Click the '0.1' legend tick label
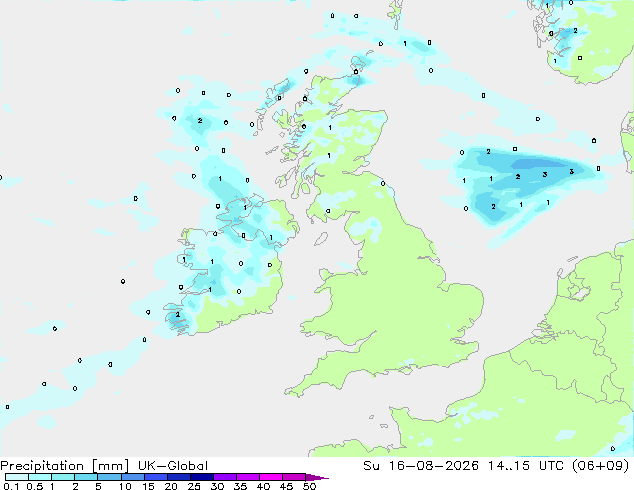The height and width of the screenshot is (490, 634). 12,486
